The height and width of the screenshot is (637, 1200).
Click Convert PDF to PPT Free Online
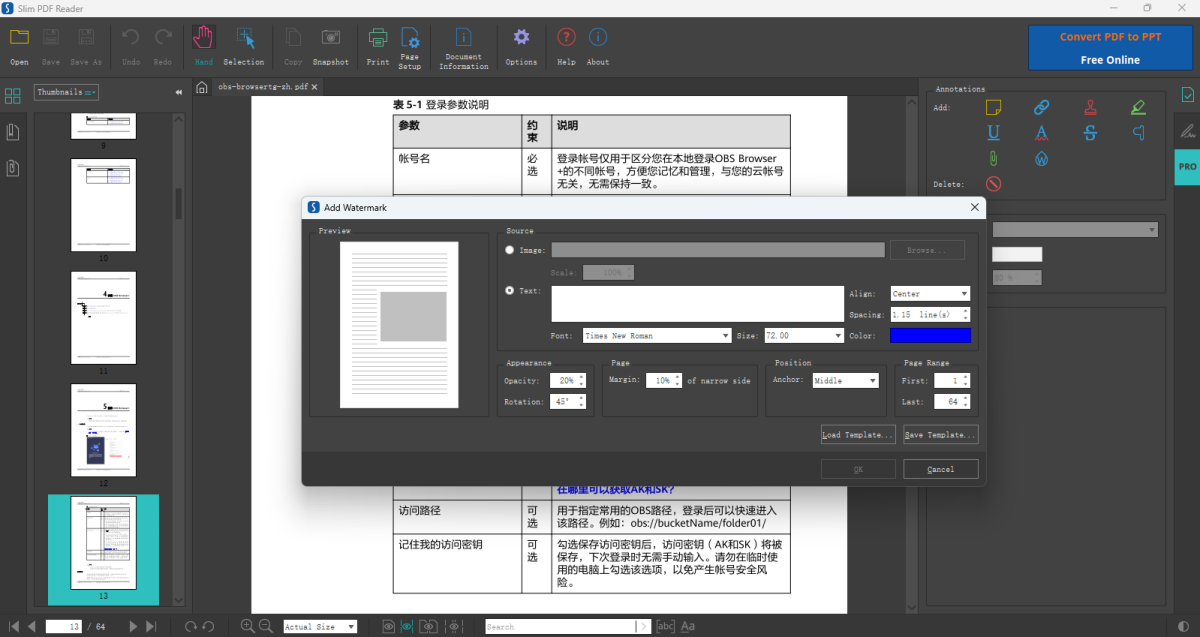pos(1110,47)
